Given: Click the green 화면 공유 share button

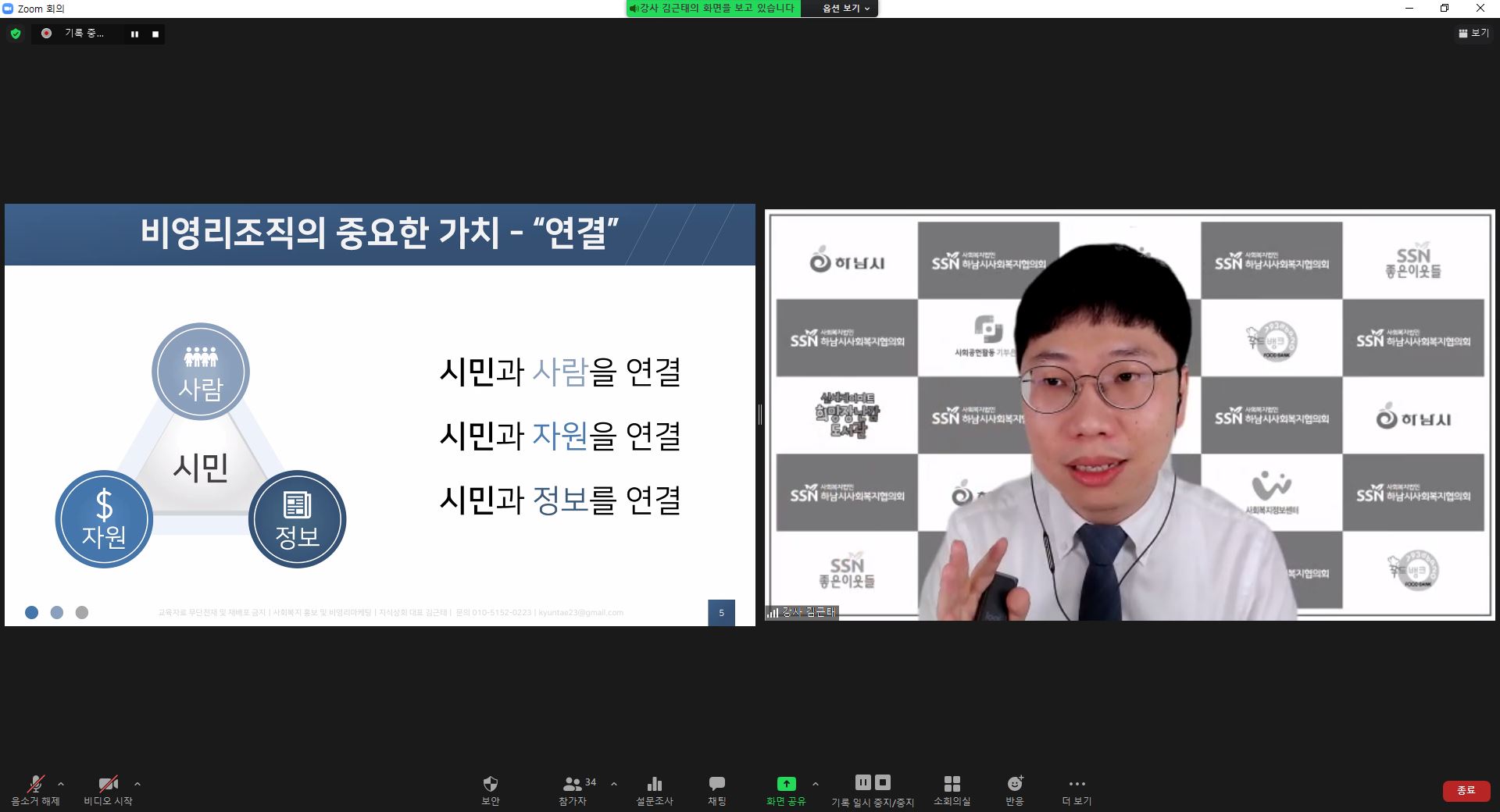Looking at the screenshot, I should [x=786, y=789].
